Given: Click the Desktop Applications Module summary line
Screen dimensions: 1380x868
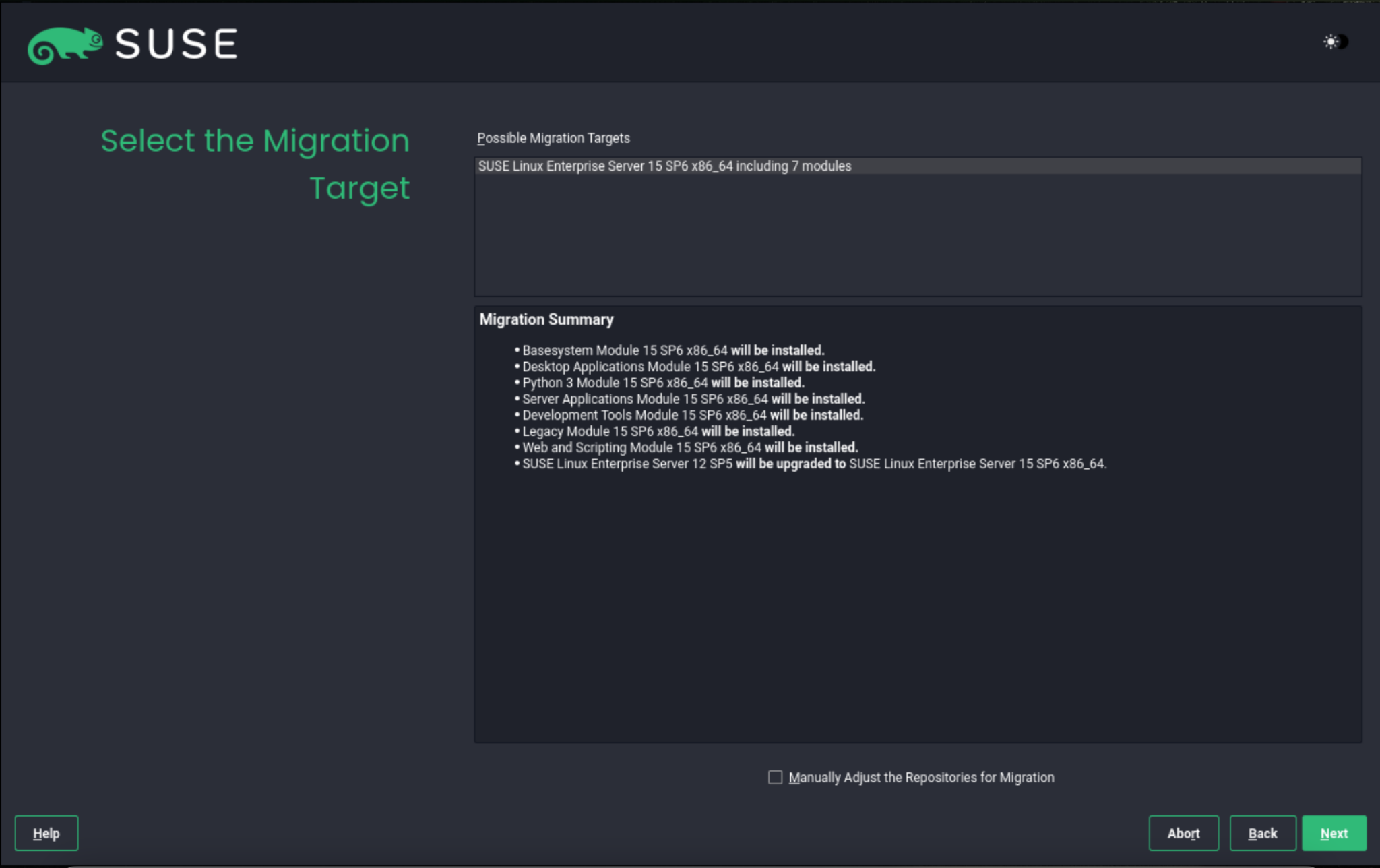Looking at the screenshot, I should point(698,367).
